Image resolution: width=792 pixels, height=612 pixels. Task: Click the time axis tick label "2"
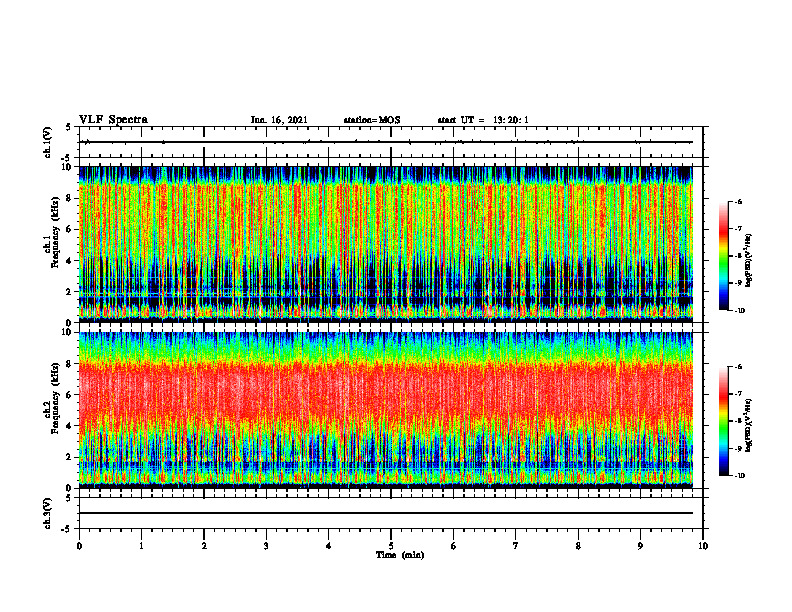click(204, 546)
